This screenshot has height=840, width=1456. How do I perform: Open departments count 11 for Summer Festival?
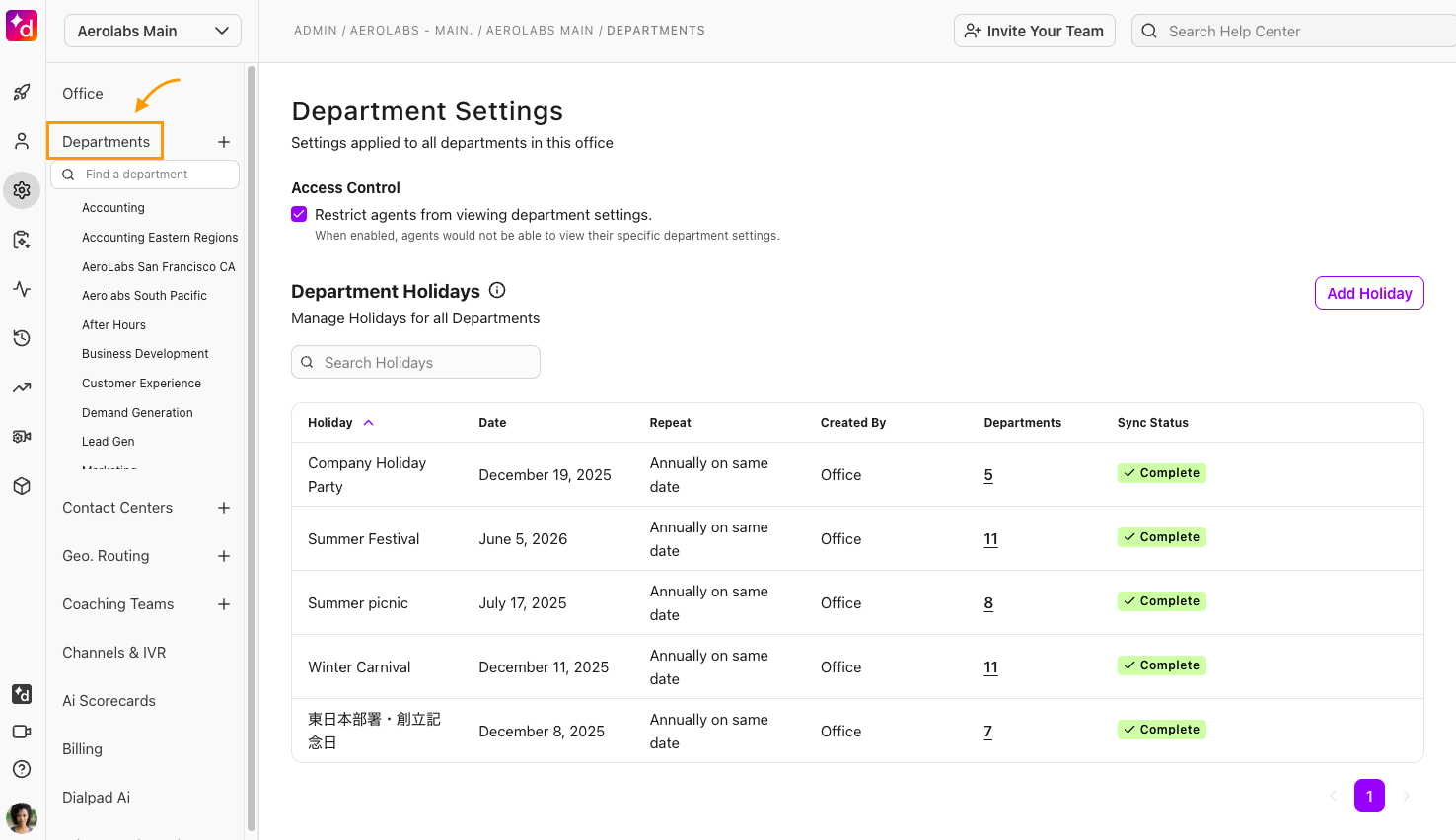(x=990, y=539)
